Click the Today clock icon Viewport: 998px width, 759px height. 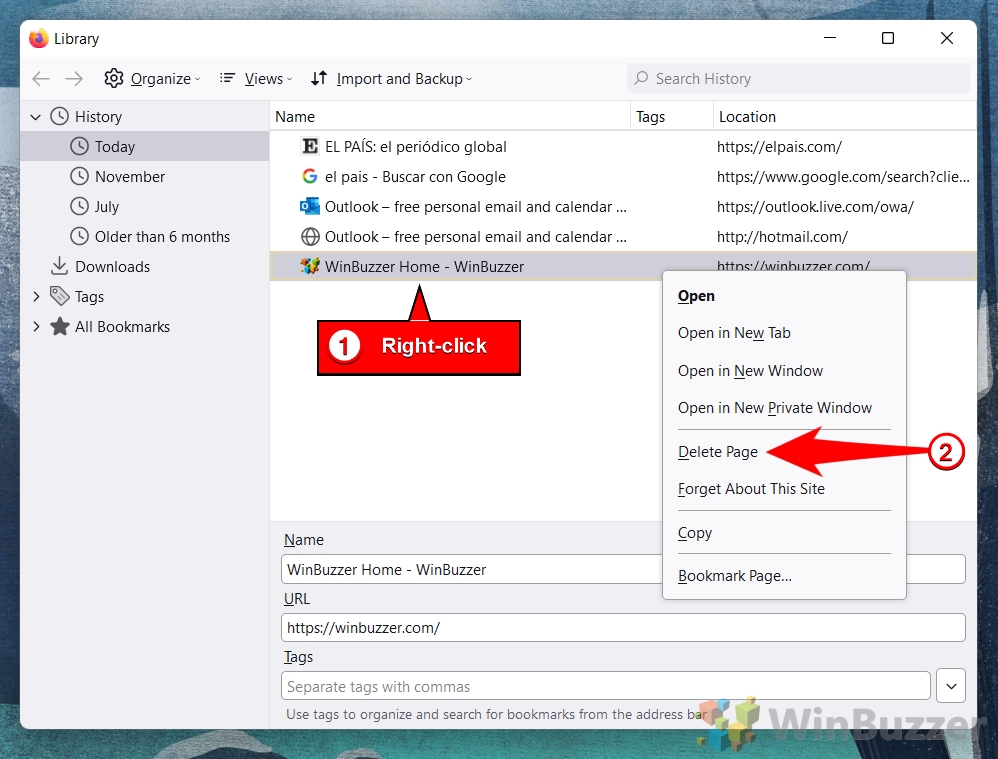tap(79, 146)
